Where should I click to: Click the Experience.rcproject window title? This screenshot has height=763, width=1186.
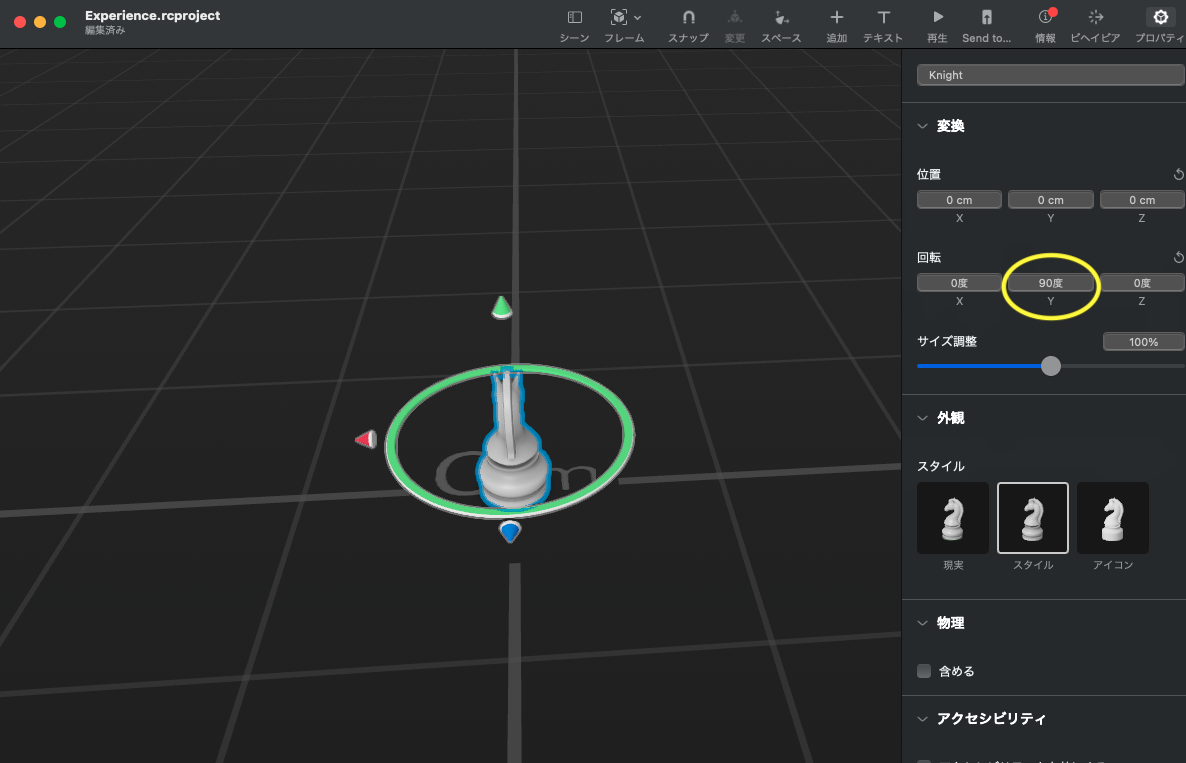point(152,15)
